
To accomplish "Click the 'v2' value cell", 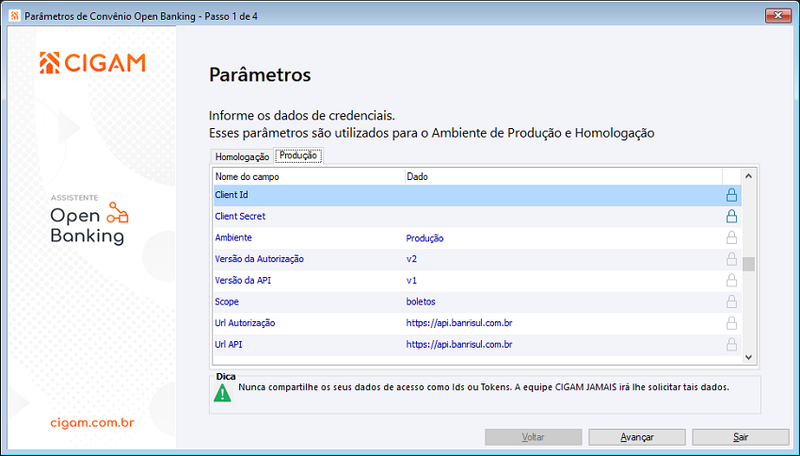I will tap(411, 259).
